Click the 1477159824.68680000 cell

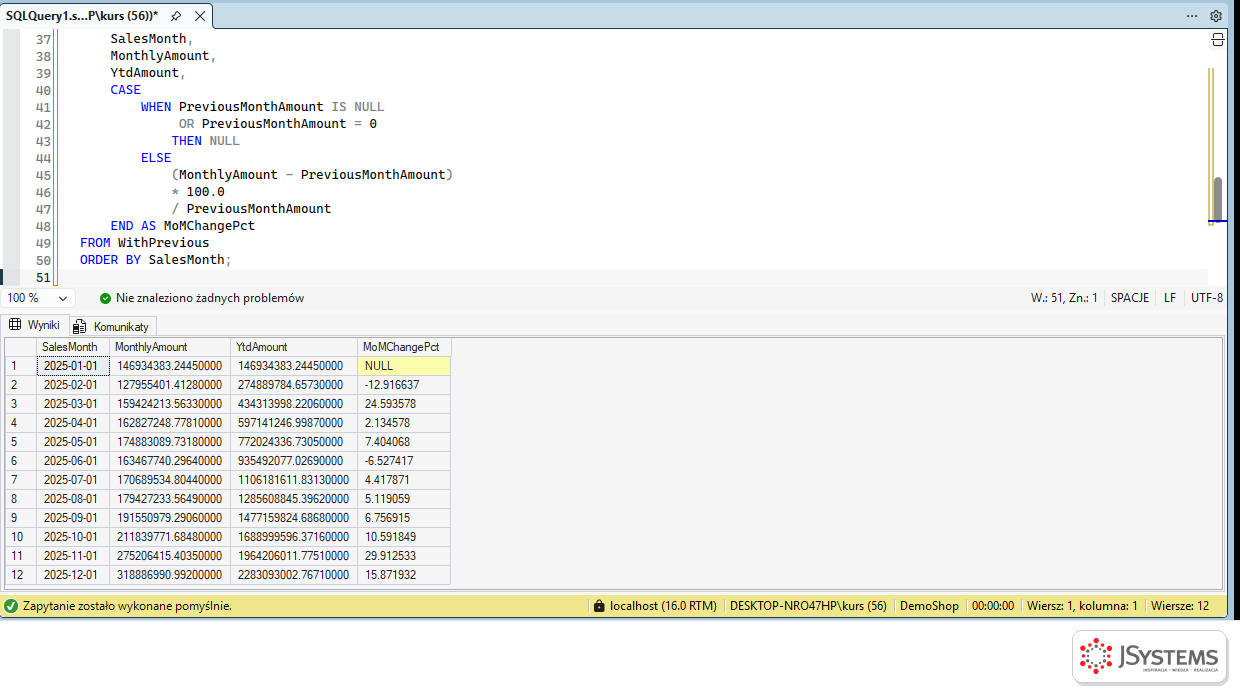coord(294,518)
